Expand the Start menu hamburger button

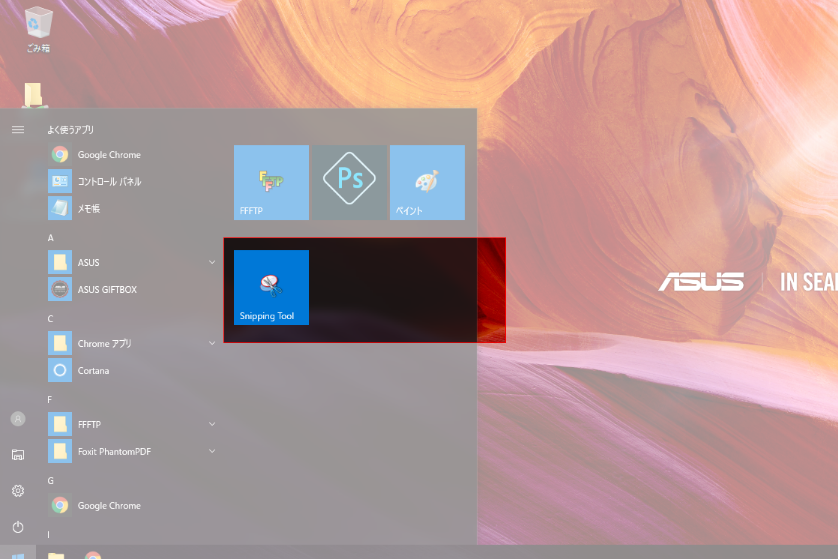pyautogui.click(x=18, y=130)
